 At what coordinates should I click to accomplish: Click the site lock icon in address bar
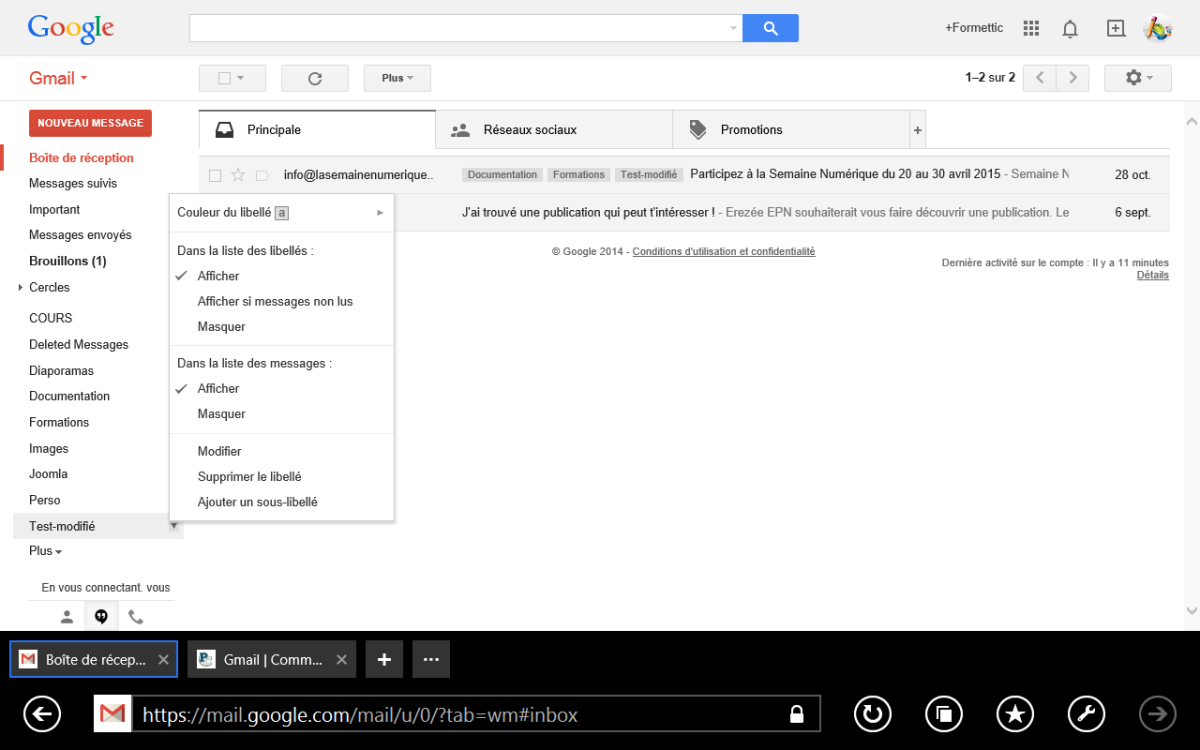(x=797, y=714)
